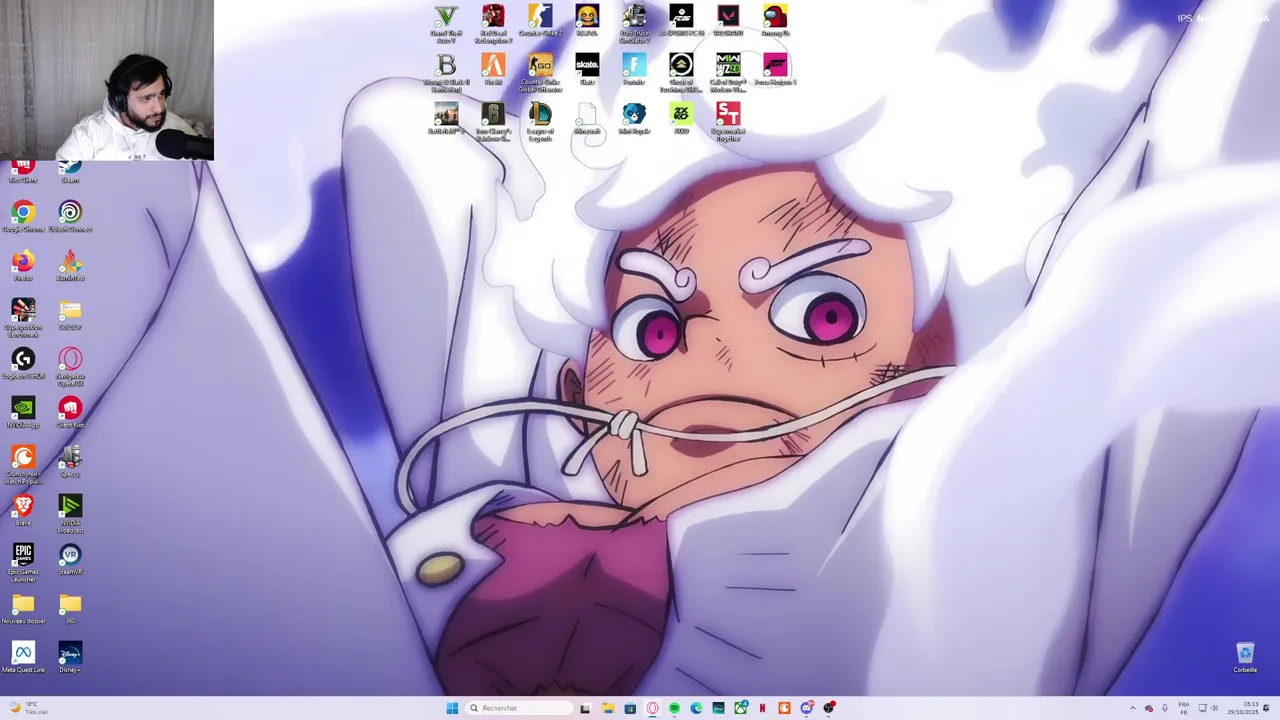The width and height of the screenshot is (1280, 720).
Task: Open the 360 folder on desktop
Action: (70, 609)
